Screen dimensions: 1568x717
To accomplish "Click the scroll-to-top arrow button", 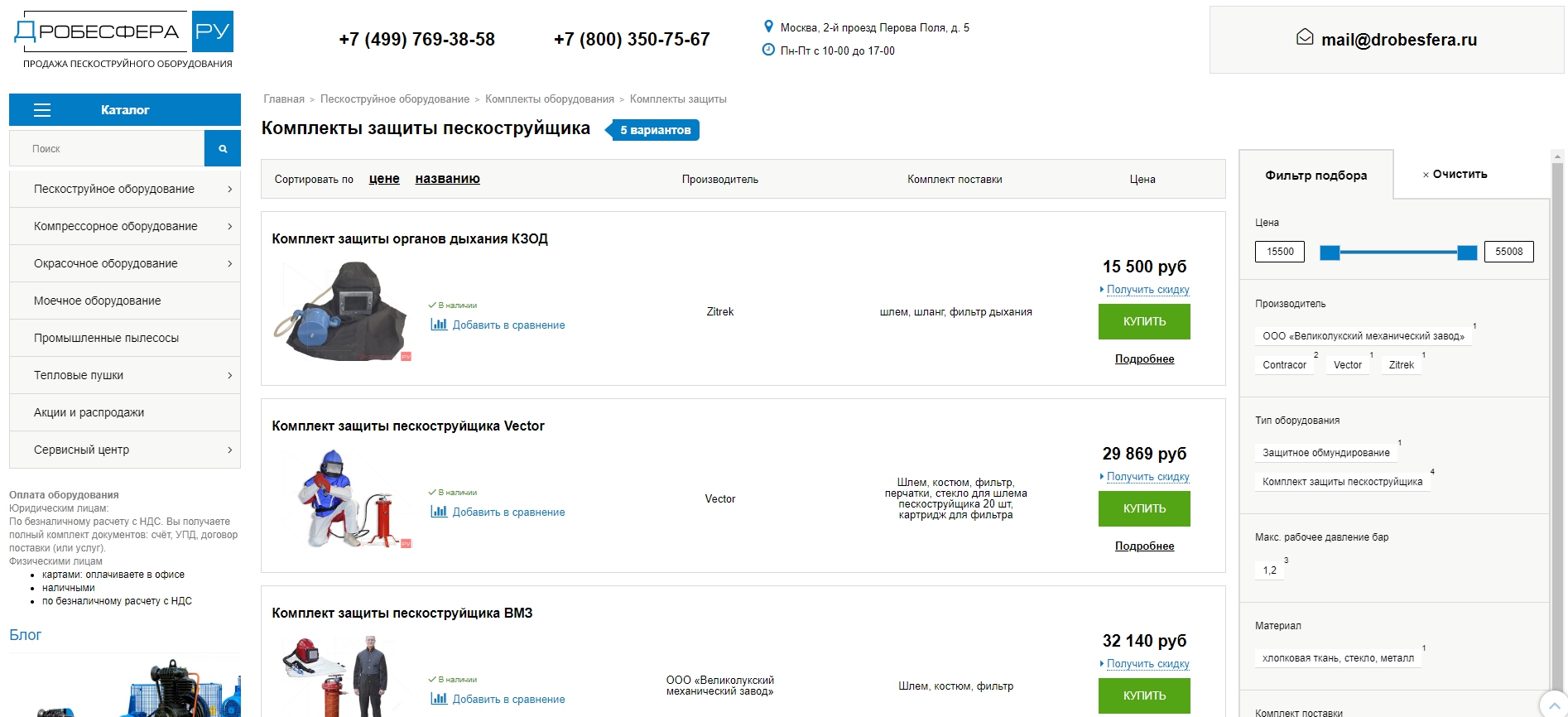I will click(x=1554, y=705).
